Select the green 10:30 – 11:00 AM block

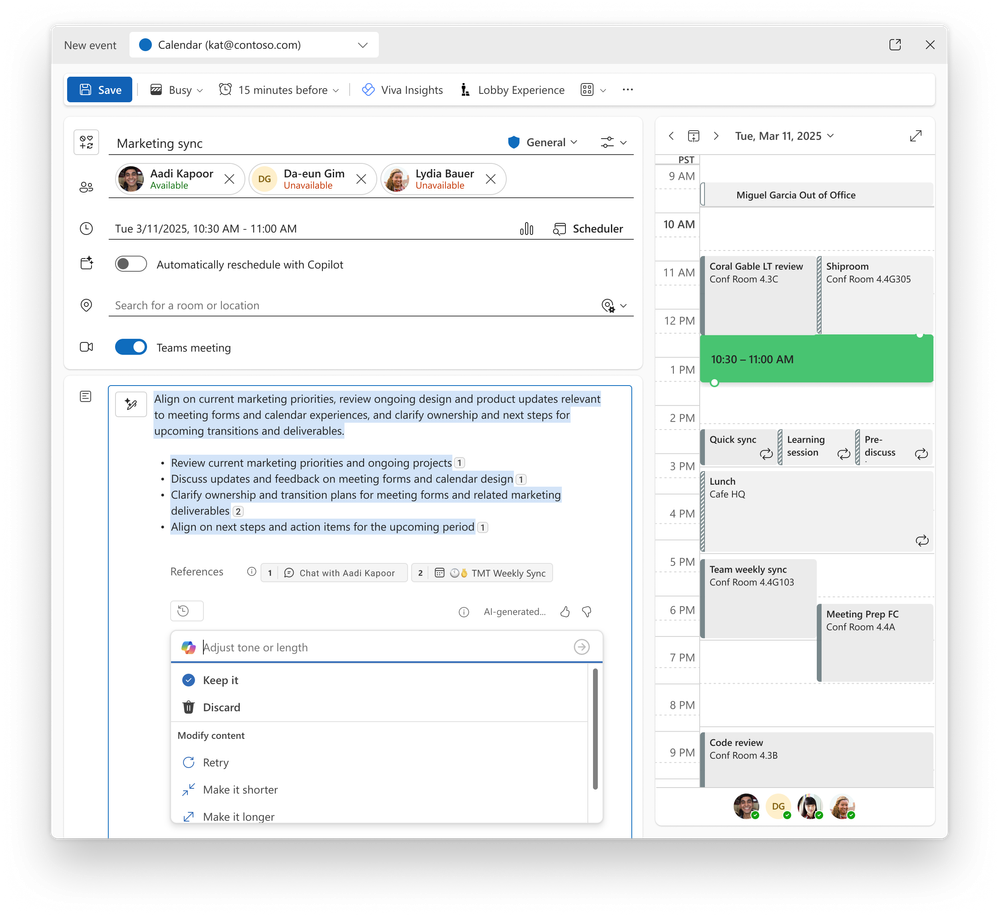tap(817, 359)
